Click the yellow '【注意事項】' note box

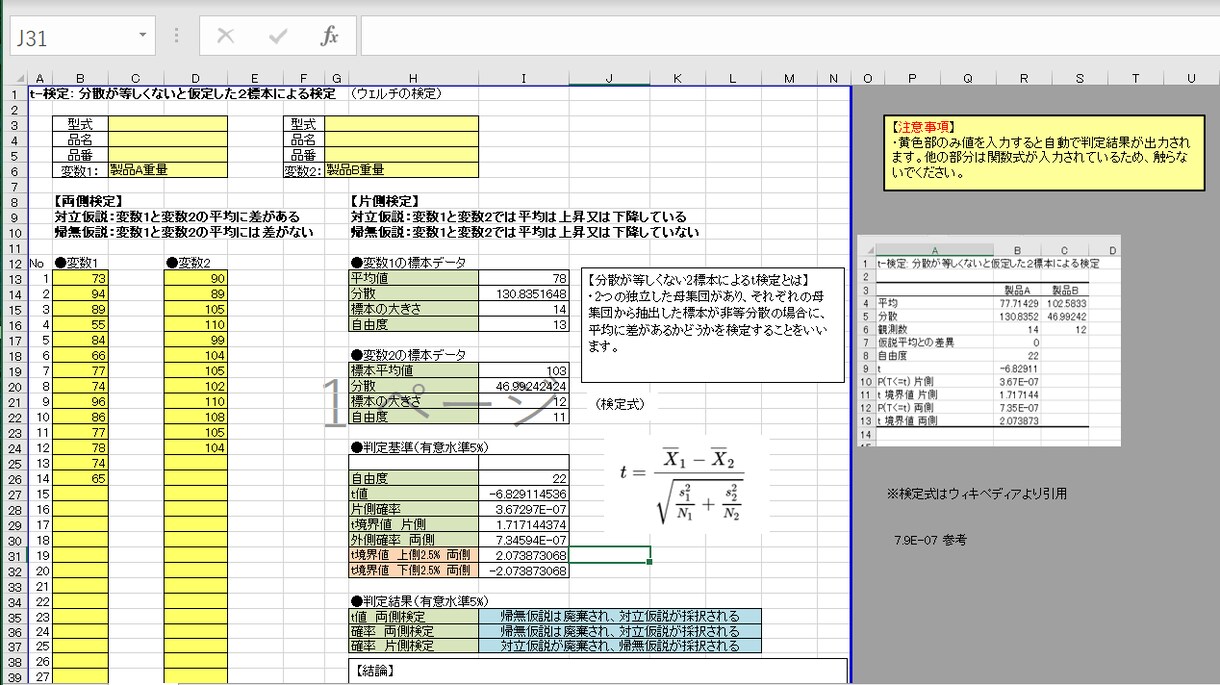(1044, 151)
